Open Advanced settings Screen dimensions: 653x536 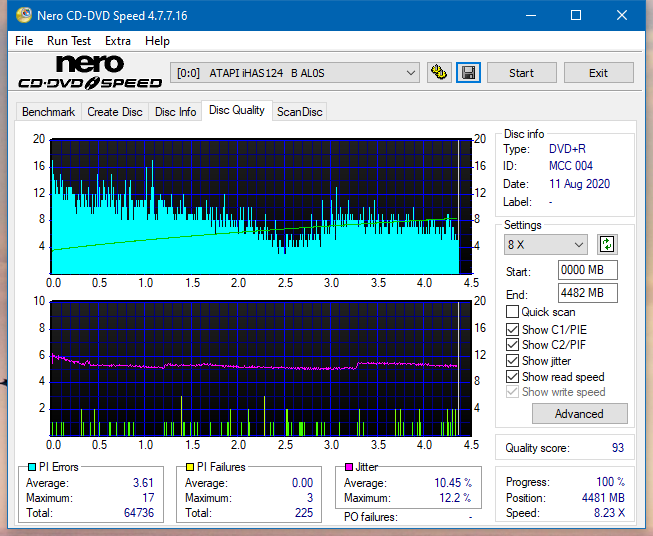[579, 414]
